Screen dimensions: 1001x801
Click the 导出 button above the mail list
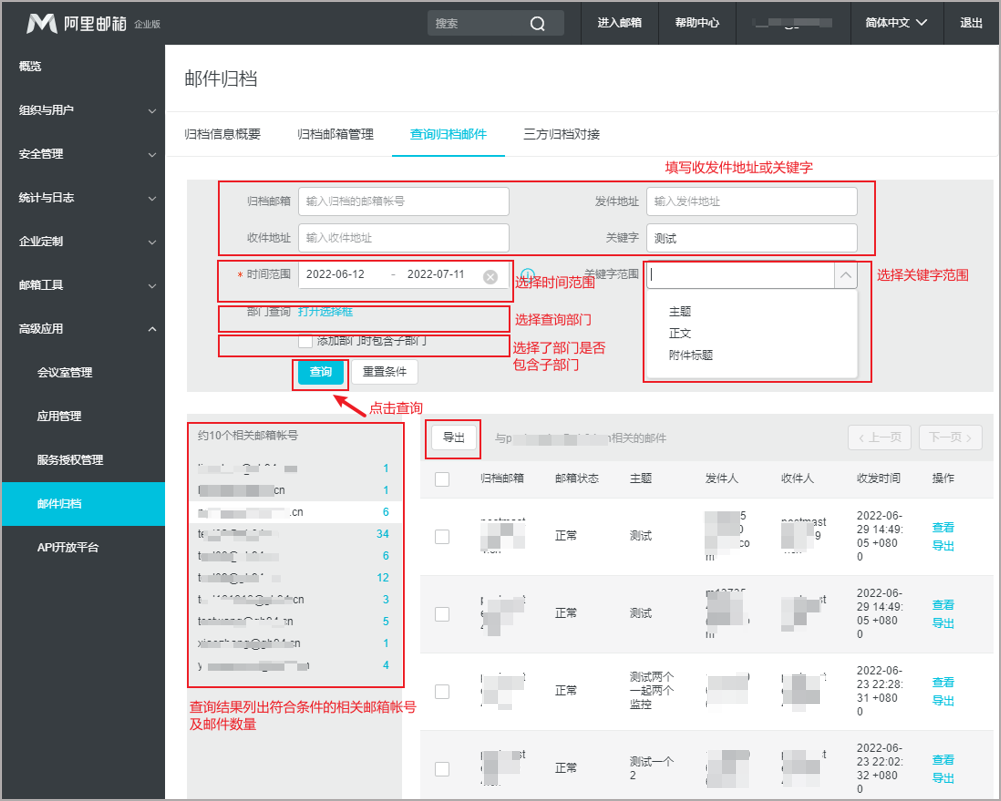coord(454,438)
